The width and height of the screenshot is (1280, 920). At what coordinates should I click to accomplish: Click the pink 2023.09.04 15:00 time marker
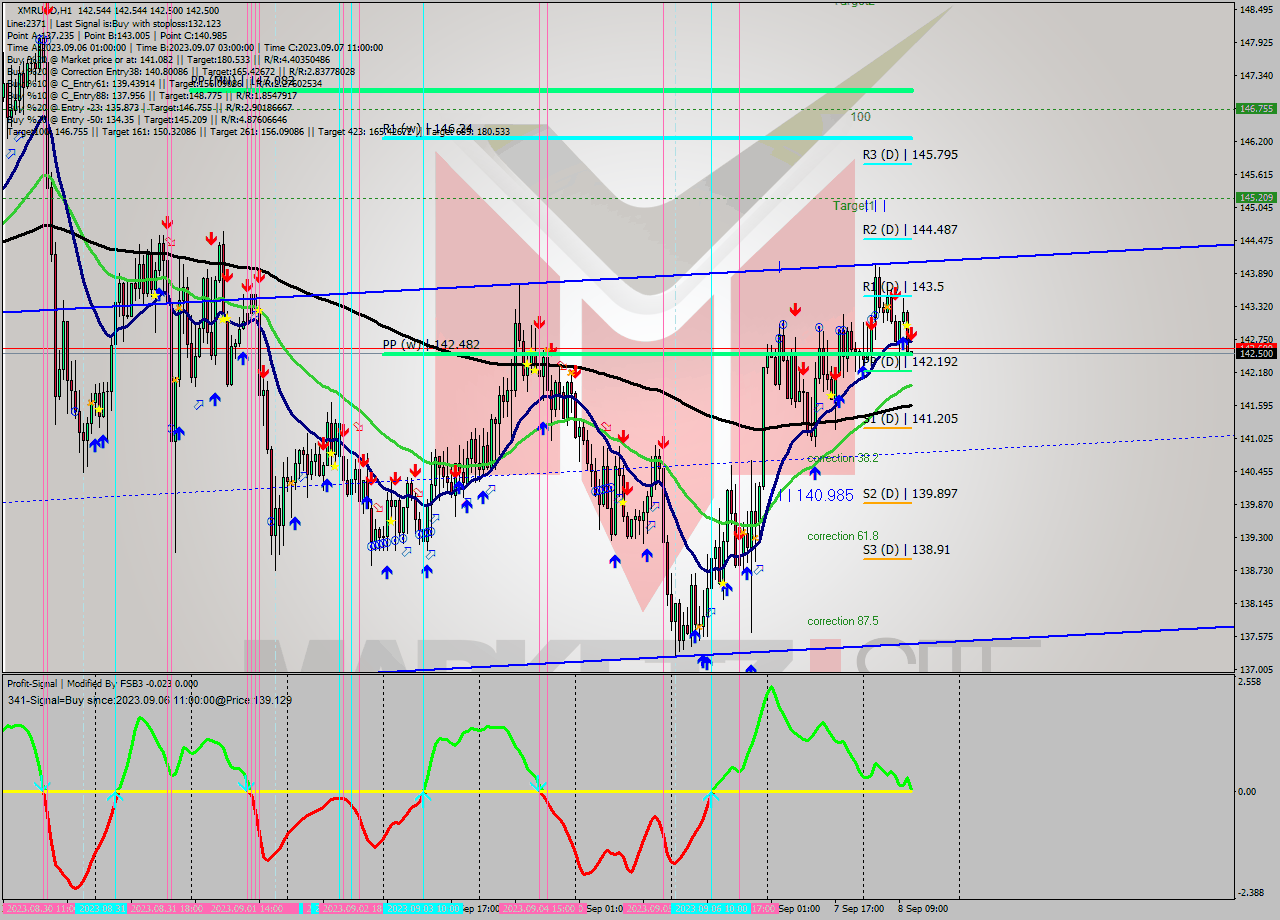pos(538,909)
